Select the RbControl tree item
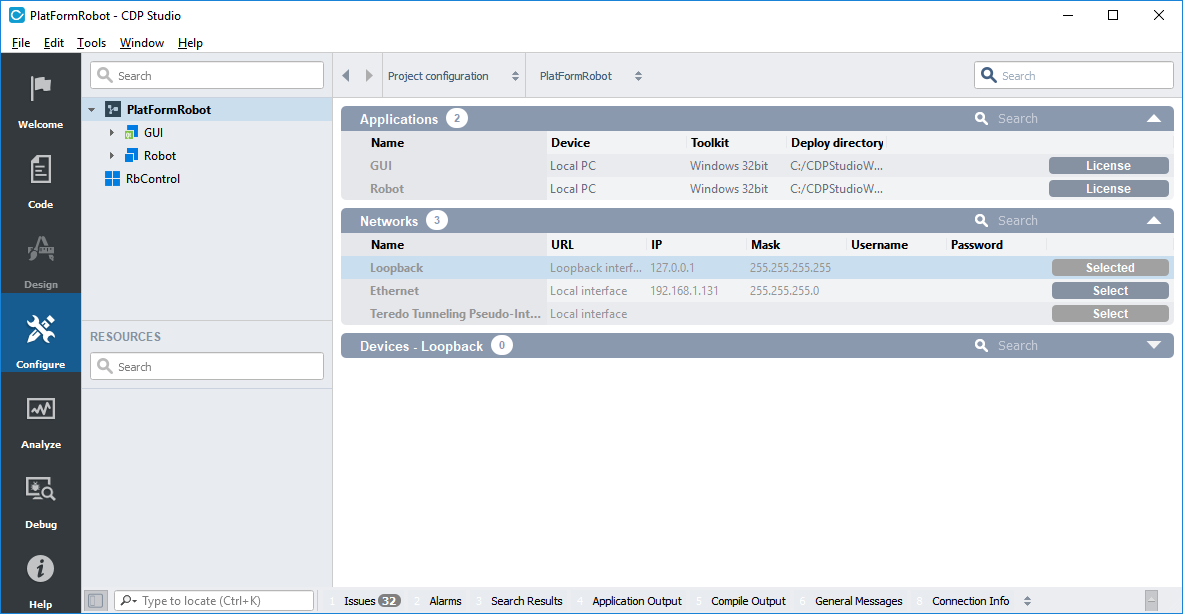 pyautogui.click(x=153, y=179)
